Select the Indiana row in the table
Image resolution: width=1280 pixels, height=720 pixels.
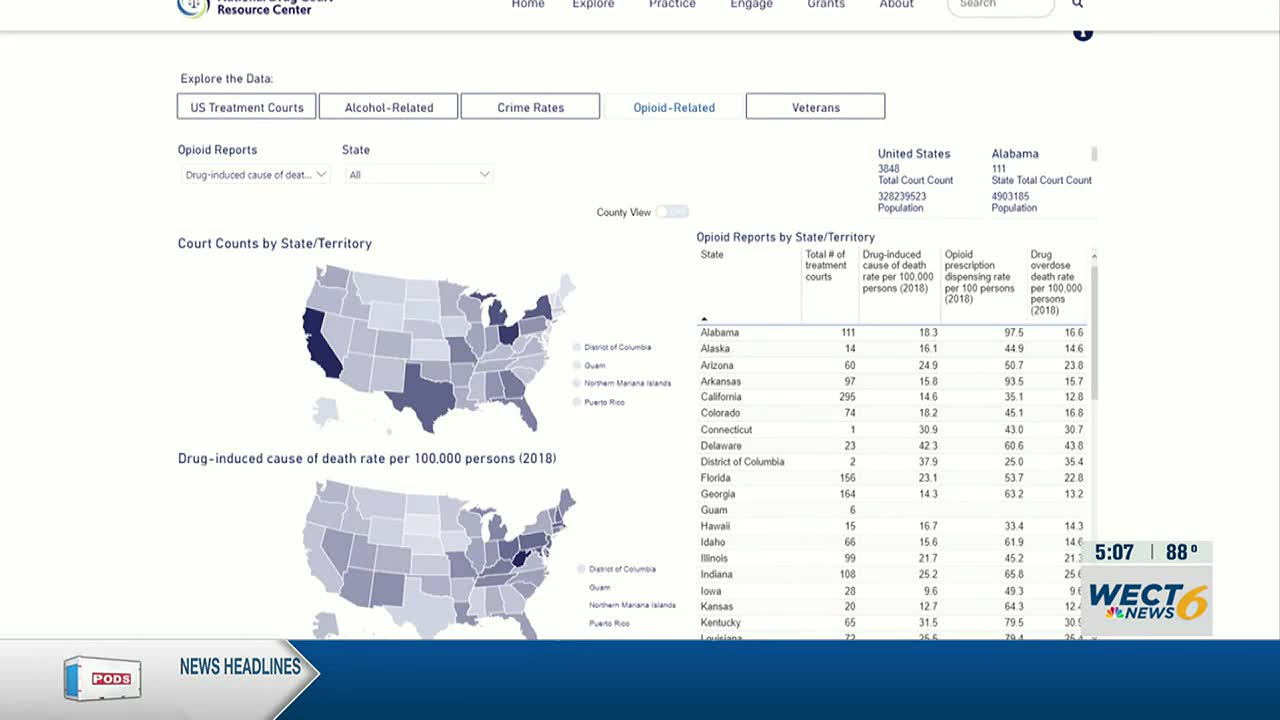(x=891, y=574)
